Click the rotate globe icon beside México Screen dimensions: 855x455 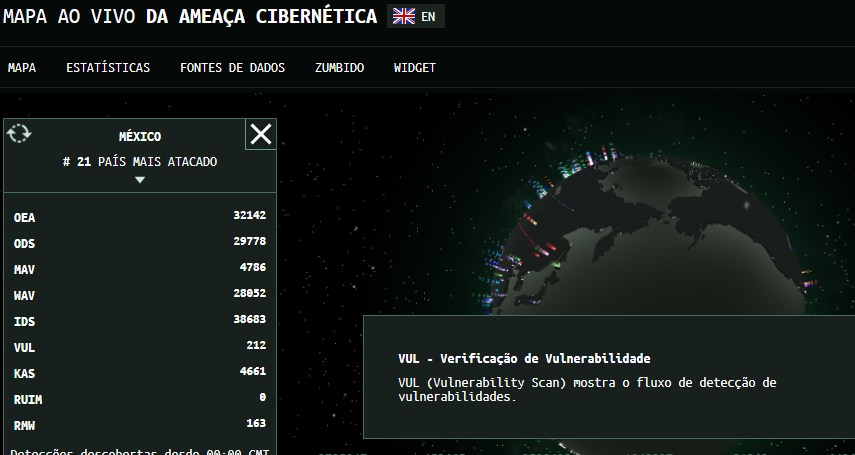coord(19,133)
